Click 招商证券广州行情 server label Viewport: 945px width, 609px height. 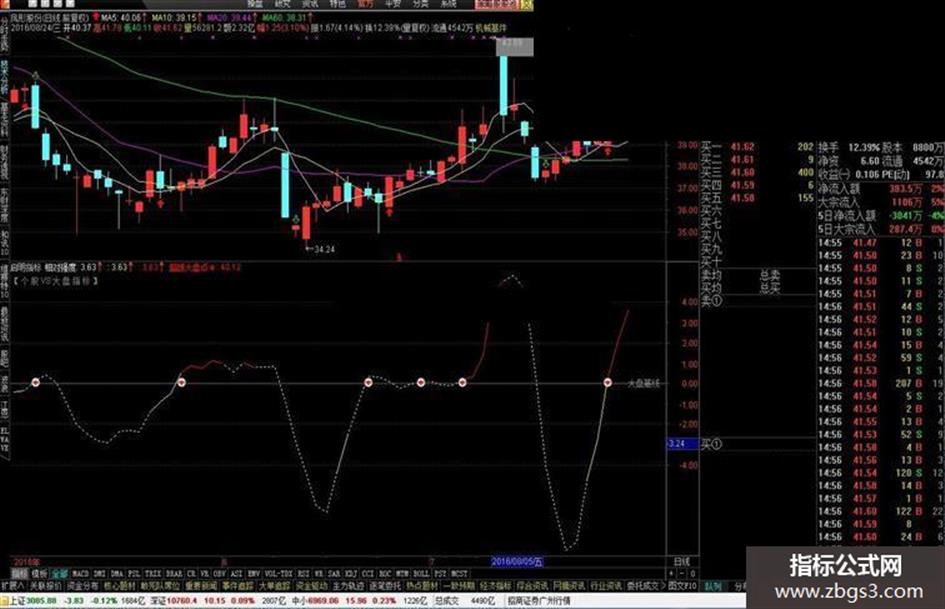[x=539, y=601]
